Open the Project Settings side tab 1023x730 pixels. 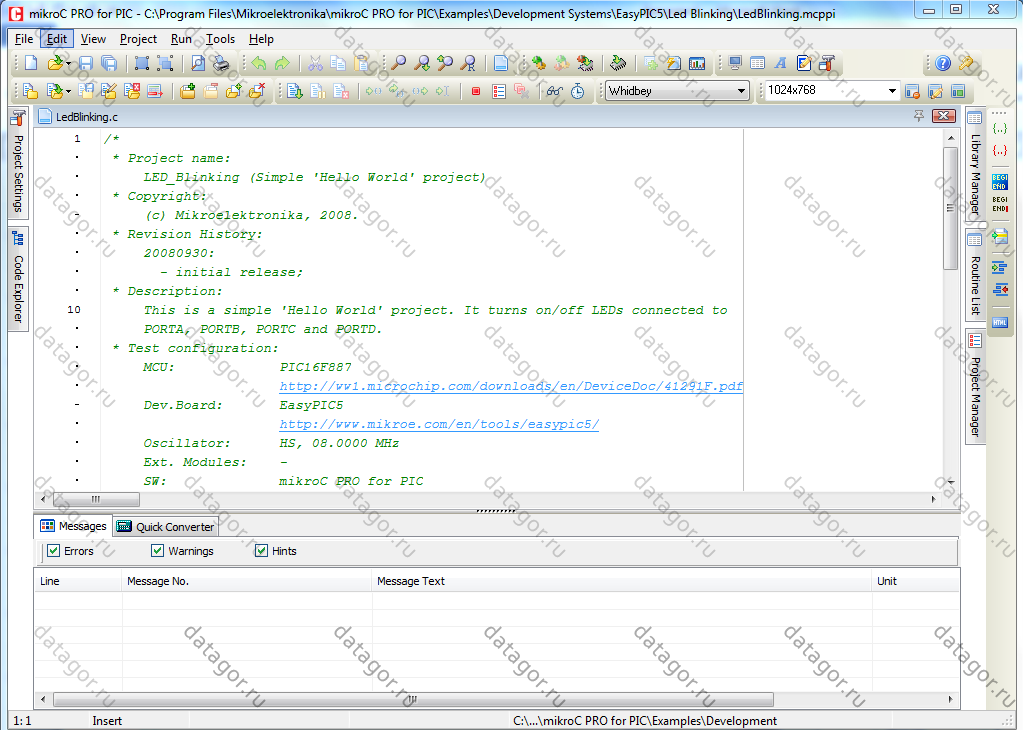pyautogui.click(x=18, y=162)
